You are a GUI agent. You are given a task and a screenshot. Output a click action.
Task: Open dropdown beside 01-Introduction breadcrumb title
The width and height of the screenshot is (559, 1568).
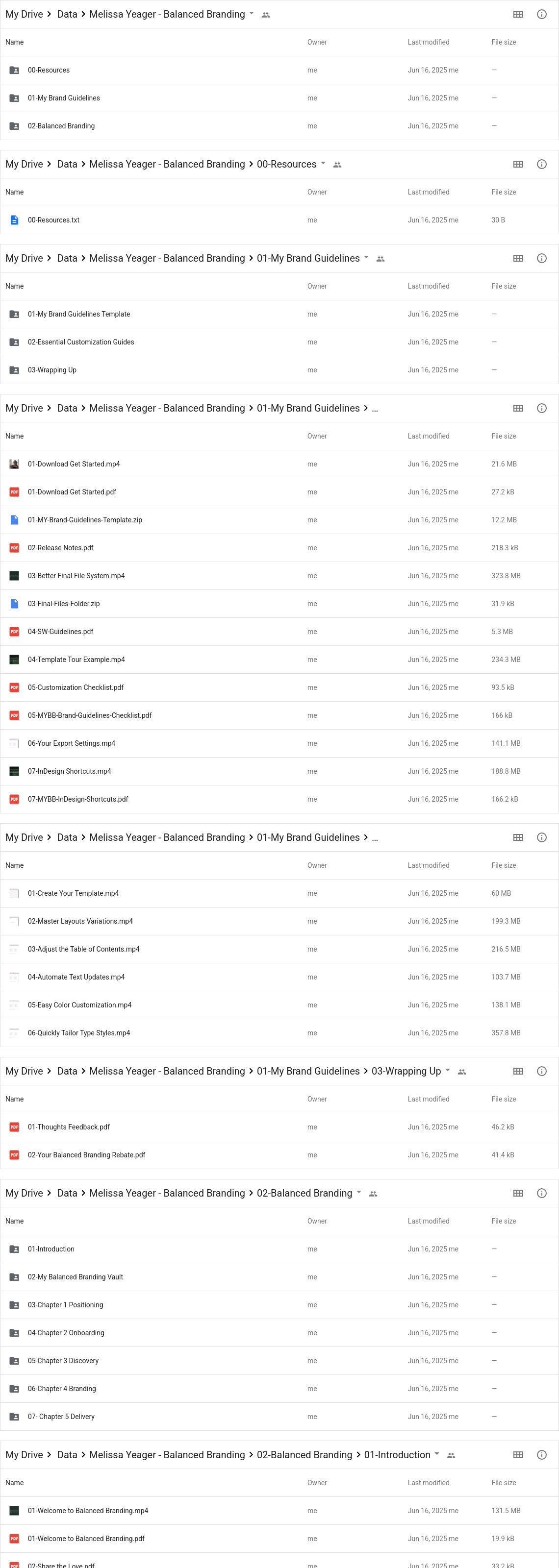click(436, 1454)
